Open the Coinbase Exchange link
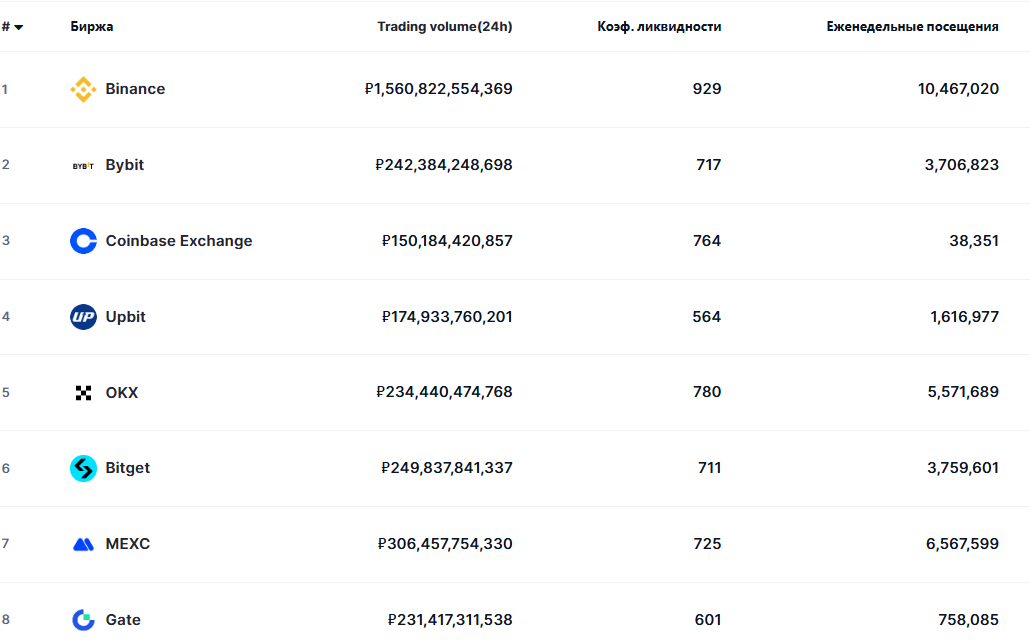 (179, 241)
